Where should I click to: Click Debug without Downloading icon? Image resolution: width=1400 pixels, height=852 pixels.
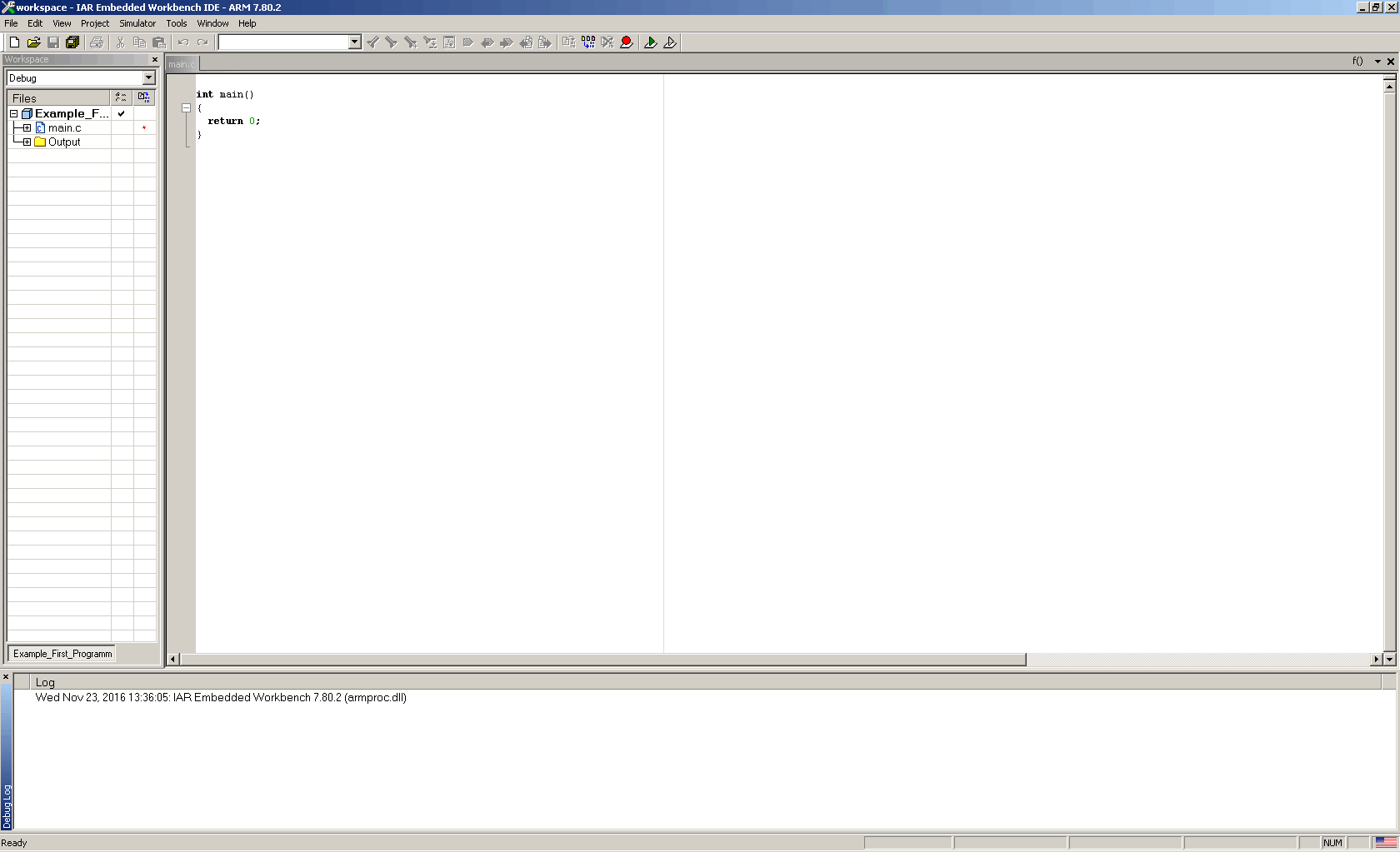point(670,42)
